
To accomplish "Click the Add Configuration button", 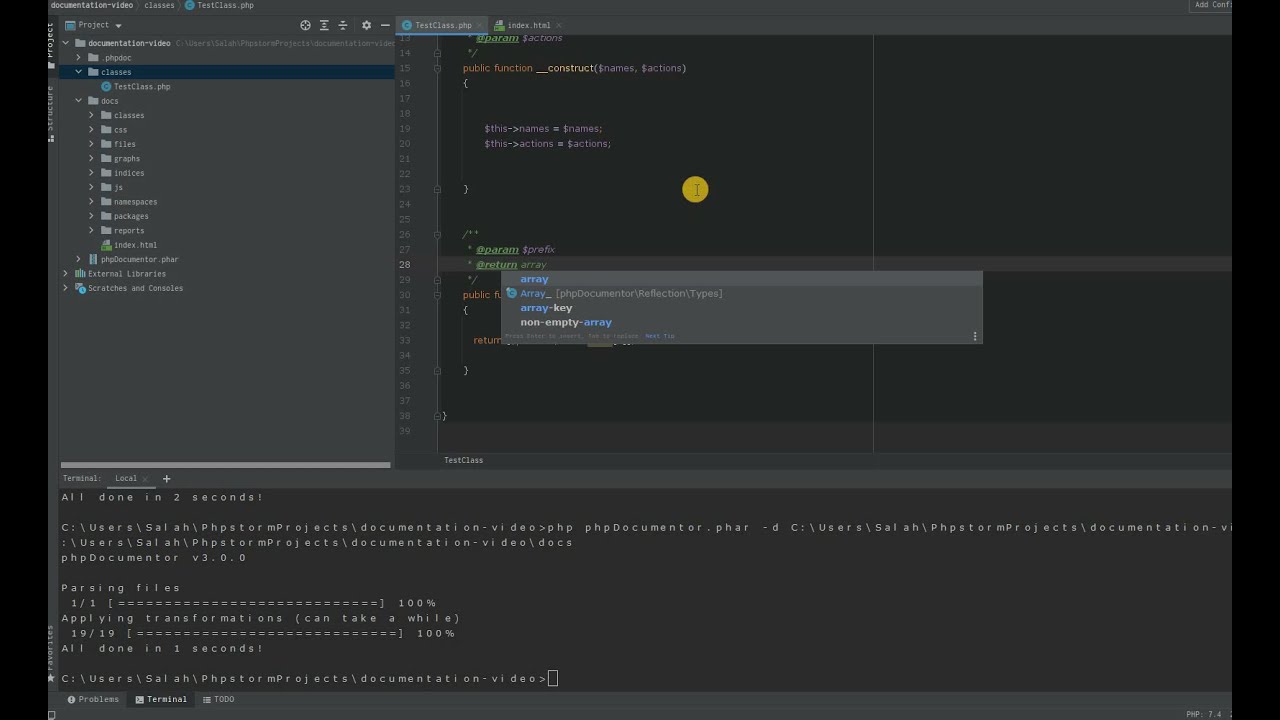I will (1212, 5).
